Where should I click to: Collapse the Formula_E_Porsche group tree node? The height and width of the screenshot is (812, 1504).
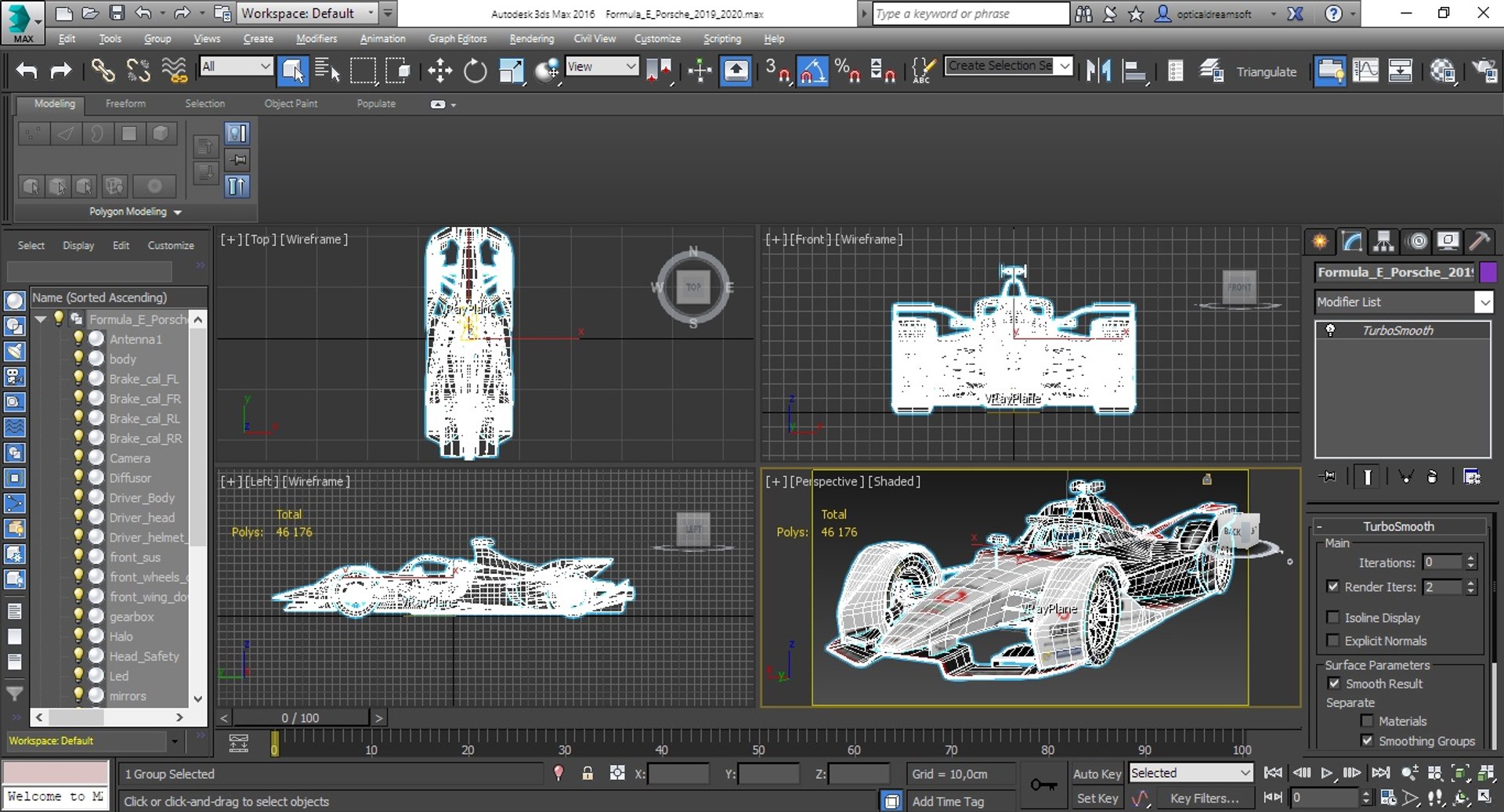40,319
